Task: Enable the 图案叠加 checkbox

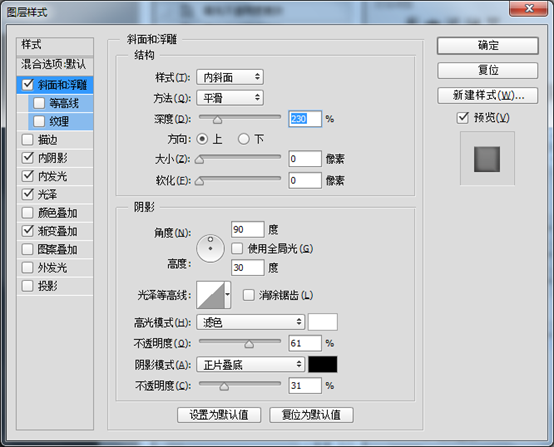Action: pos(28,249)
